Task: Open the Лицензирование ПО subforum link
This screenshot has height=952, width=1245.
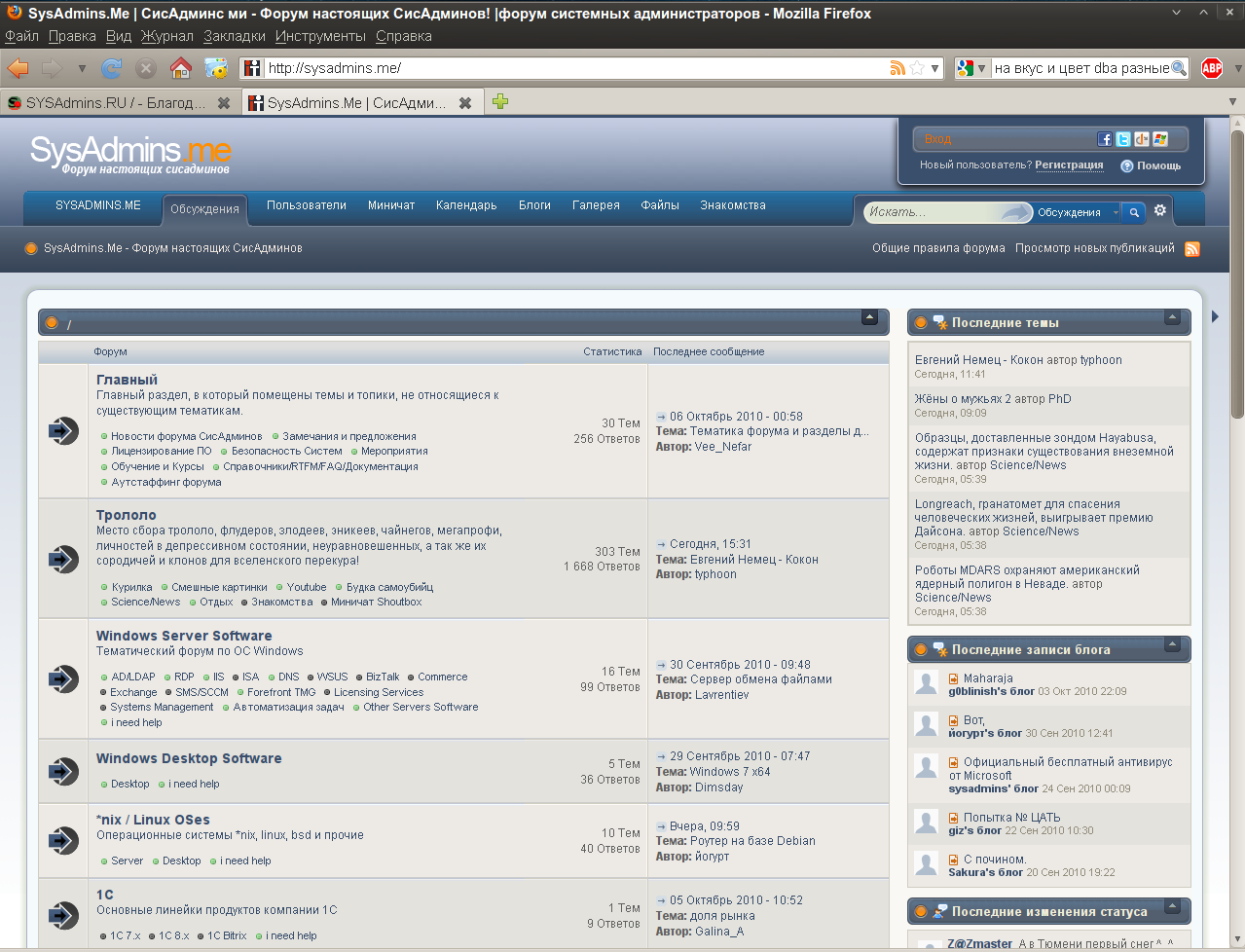Action: pyautogui.click(x=161, y=452)
